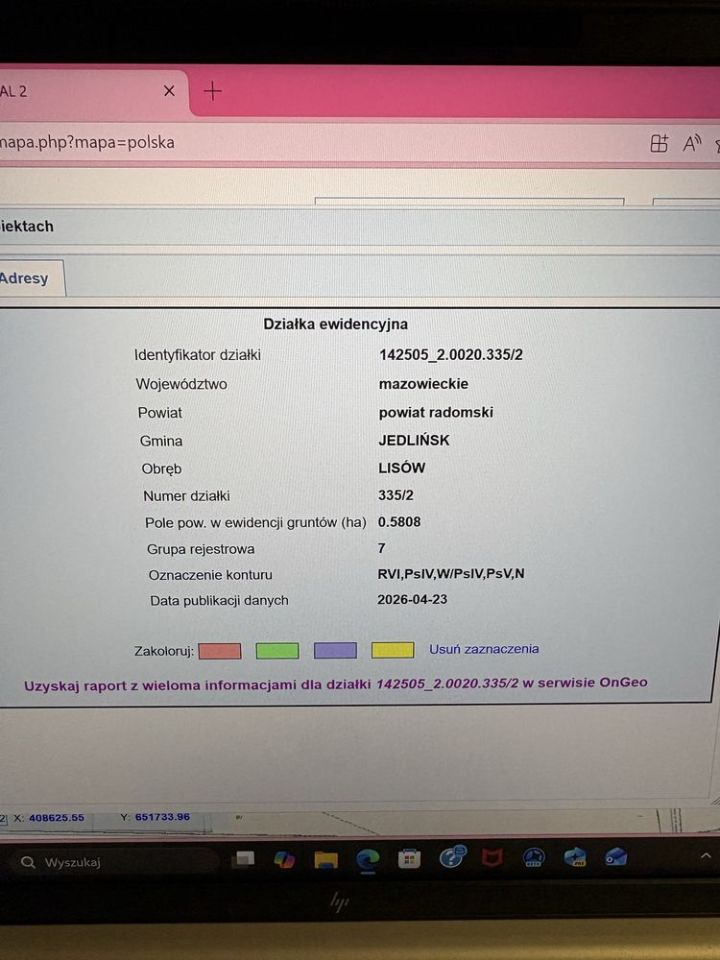
Task: Click the 'Grupa rejestrowa' value 7
Action: coord(381,548)
